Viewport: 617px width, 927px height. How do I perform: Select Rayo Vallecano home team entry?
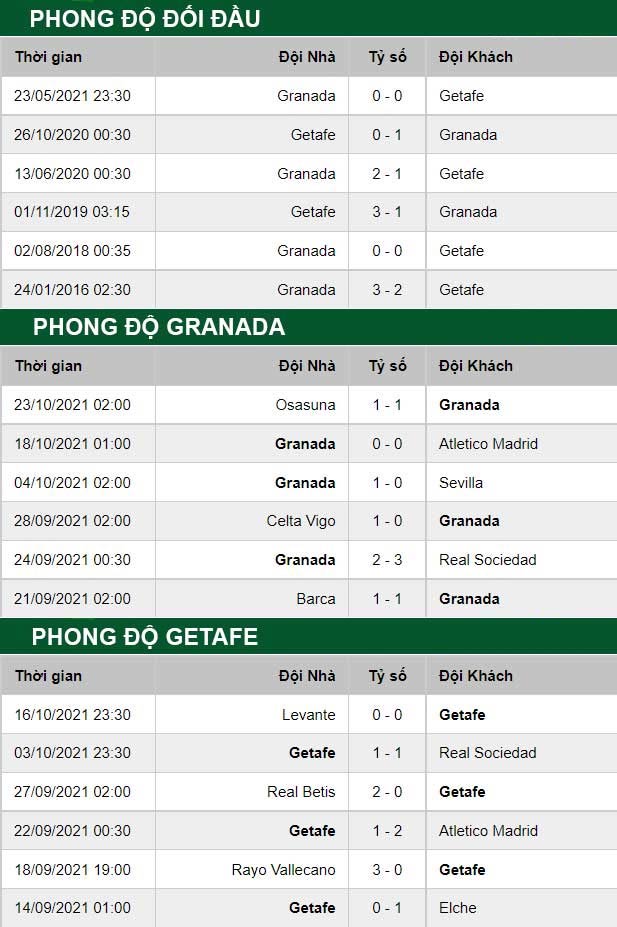coord(284,870)
